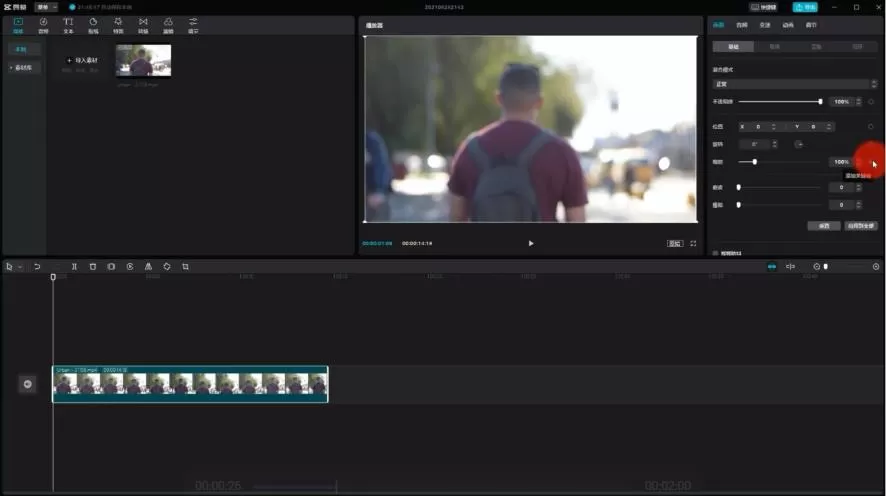This screenshot has width=886, height=496.
Task: Open the selection tool dropdown arrow
Action: 20,267
